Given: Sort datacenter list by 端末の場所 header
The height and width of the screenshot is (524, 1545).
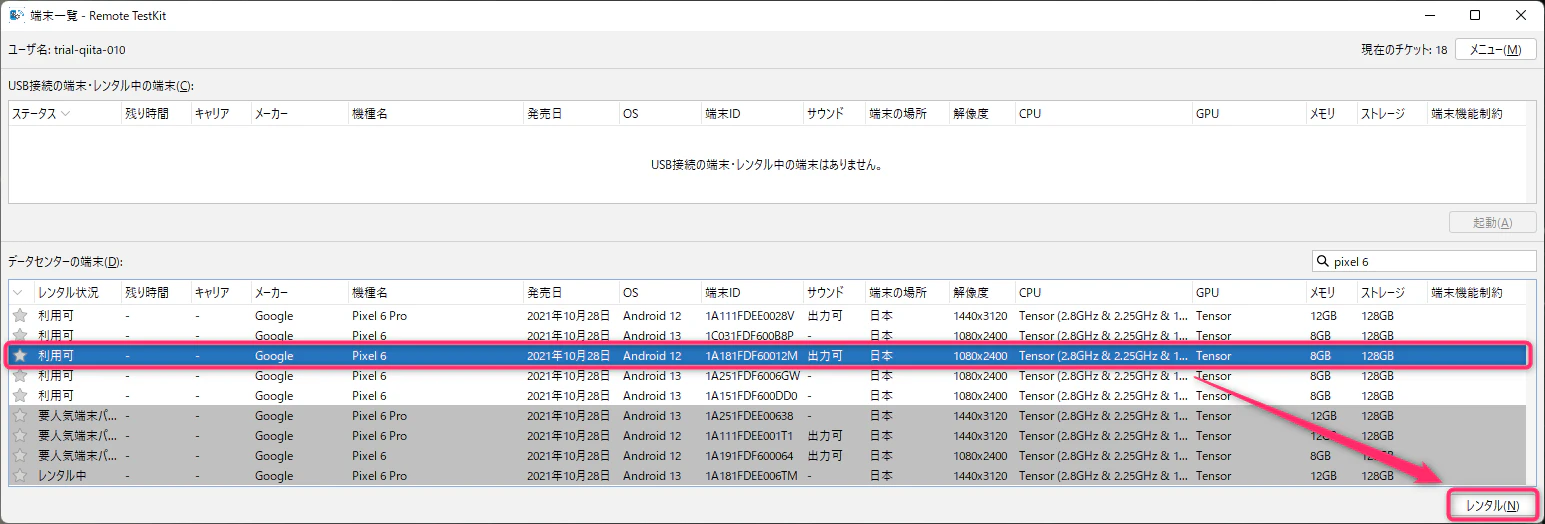Looking at the screenshot, I should [x=906, y=293].
